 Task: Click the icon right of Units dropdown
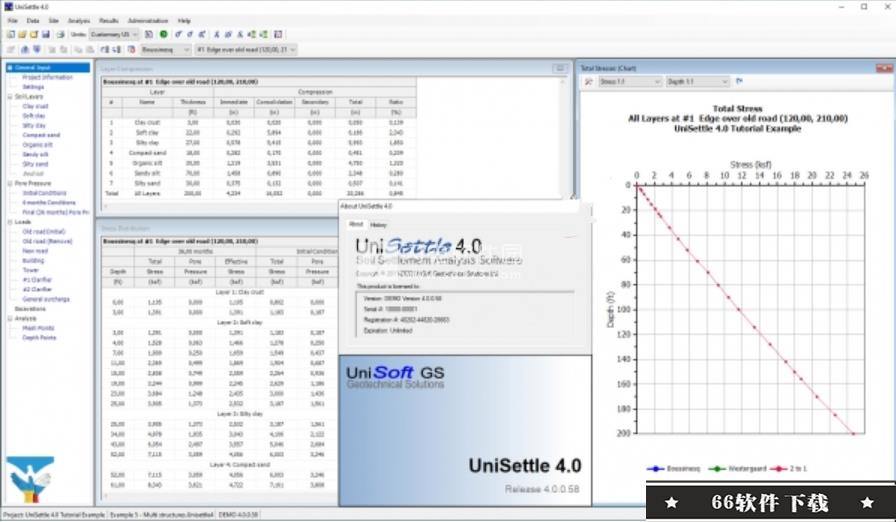(x=149, y=34)
